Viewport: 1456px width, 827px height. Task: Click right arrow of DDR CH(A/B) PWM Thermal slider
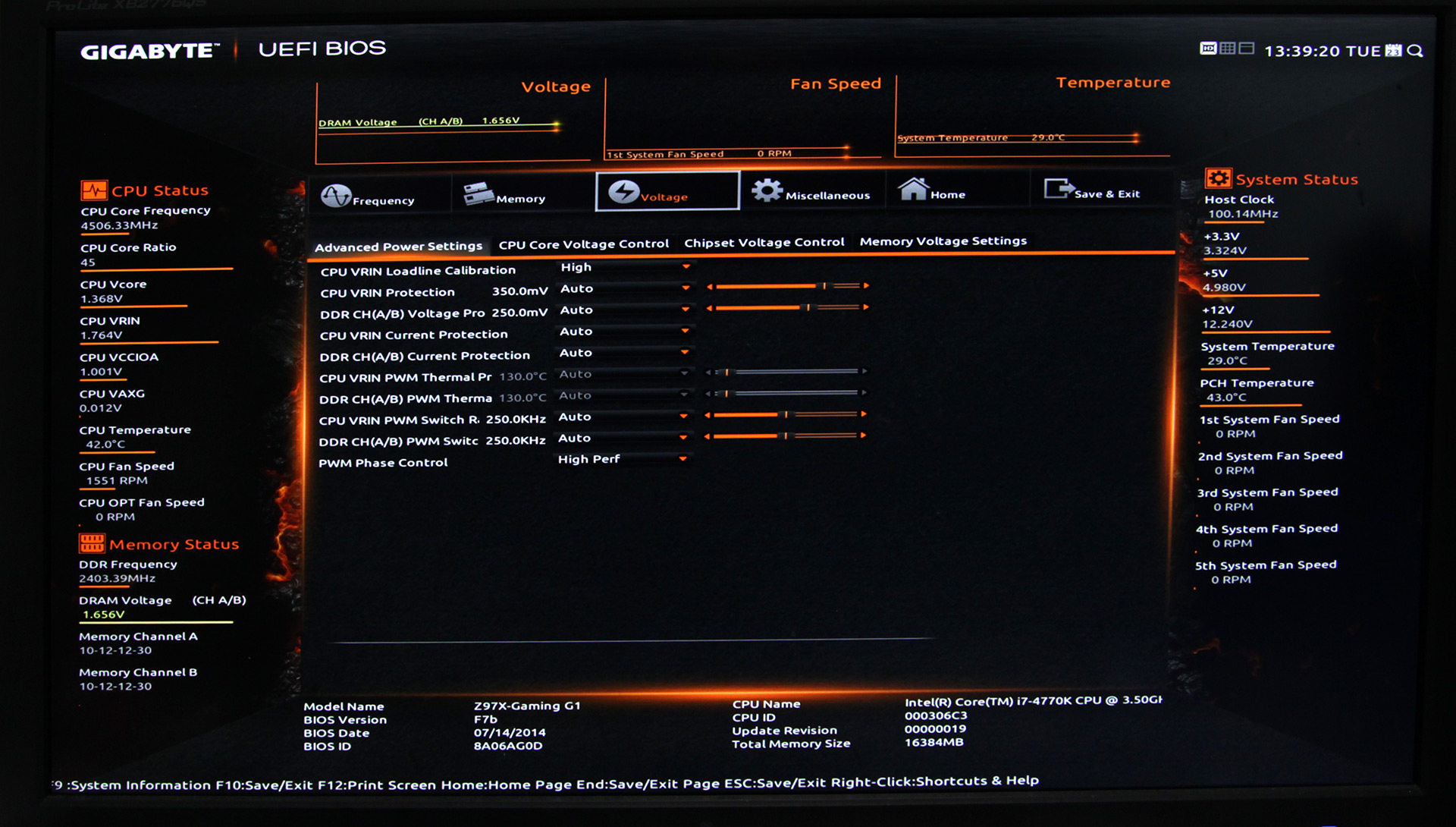(864, 393)
